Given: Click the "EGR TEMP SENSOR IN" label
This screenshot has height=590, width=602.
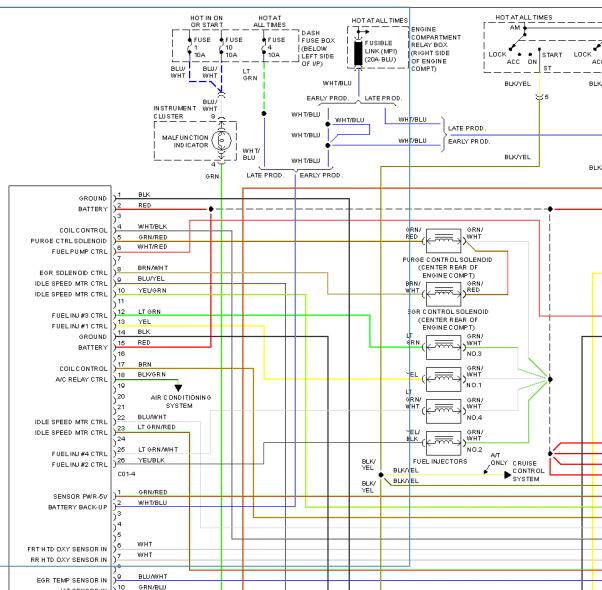Looking at the screenshot, I should (72, 580).
